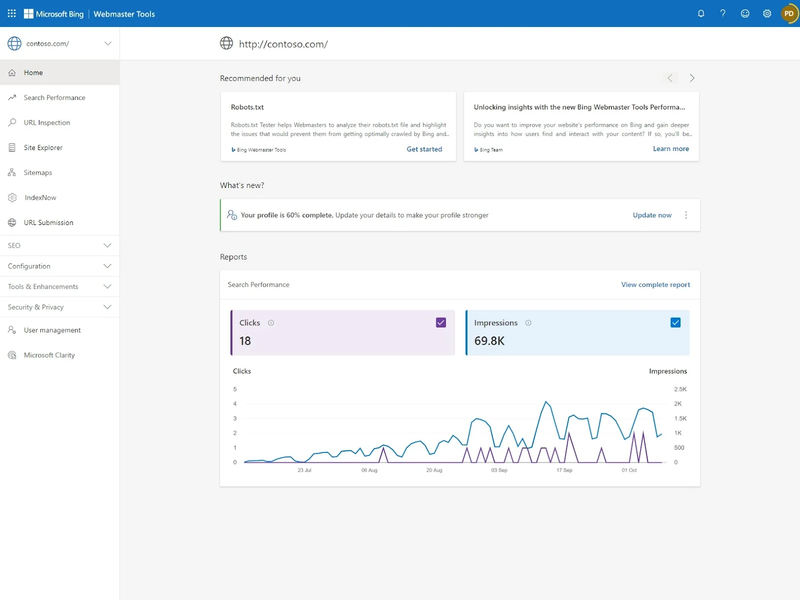
Task: Open the View complete report link
Action: pyautogui.click(x=655, y=285)
